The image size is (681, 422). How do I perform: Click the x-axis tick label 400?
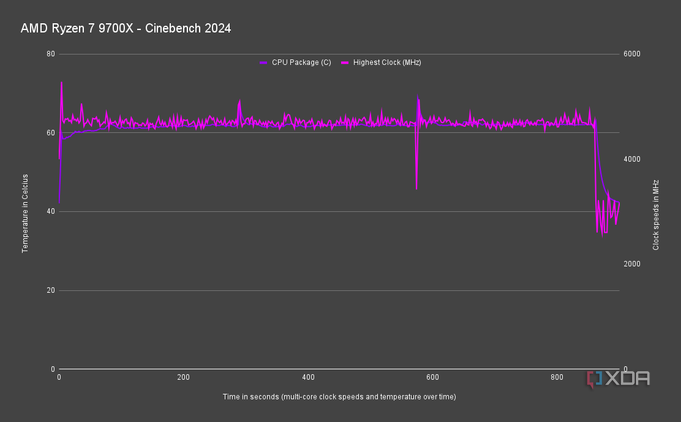point(308,378)
